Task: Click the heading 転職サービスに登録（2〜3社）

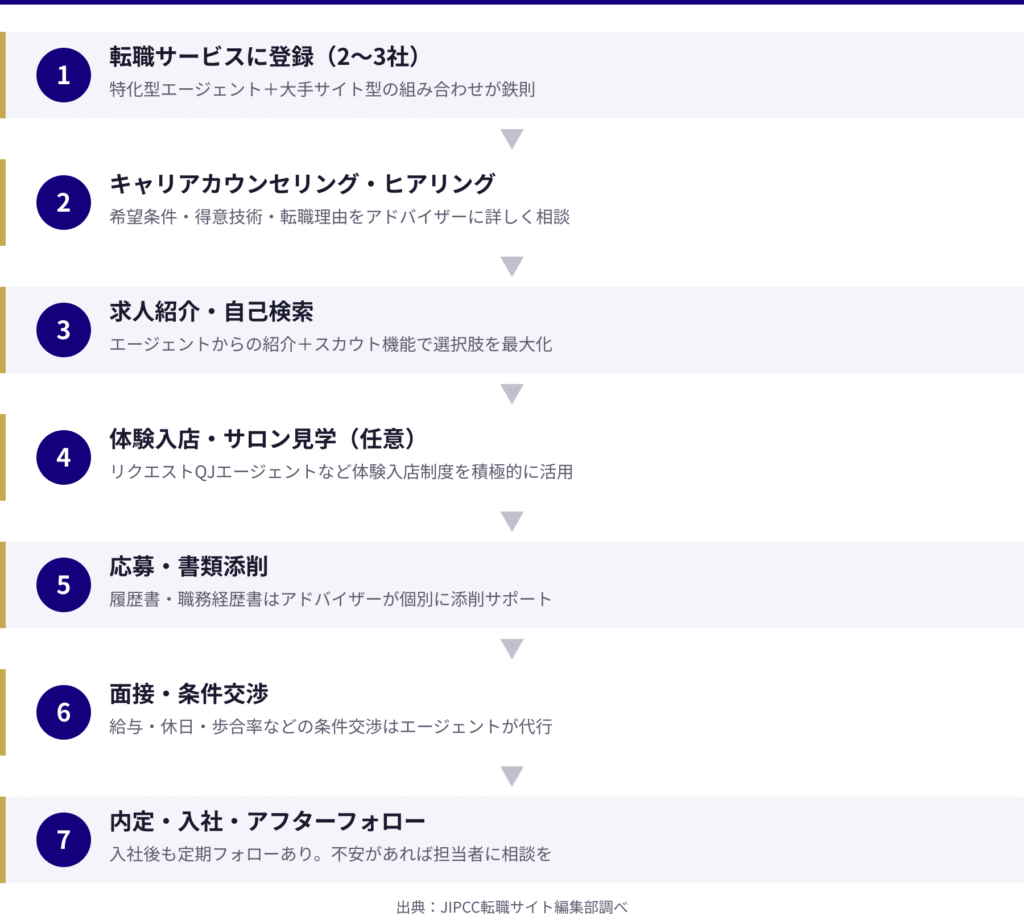Action: pos(264,56)
